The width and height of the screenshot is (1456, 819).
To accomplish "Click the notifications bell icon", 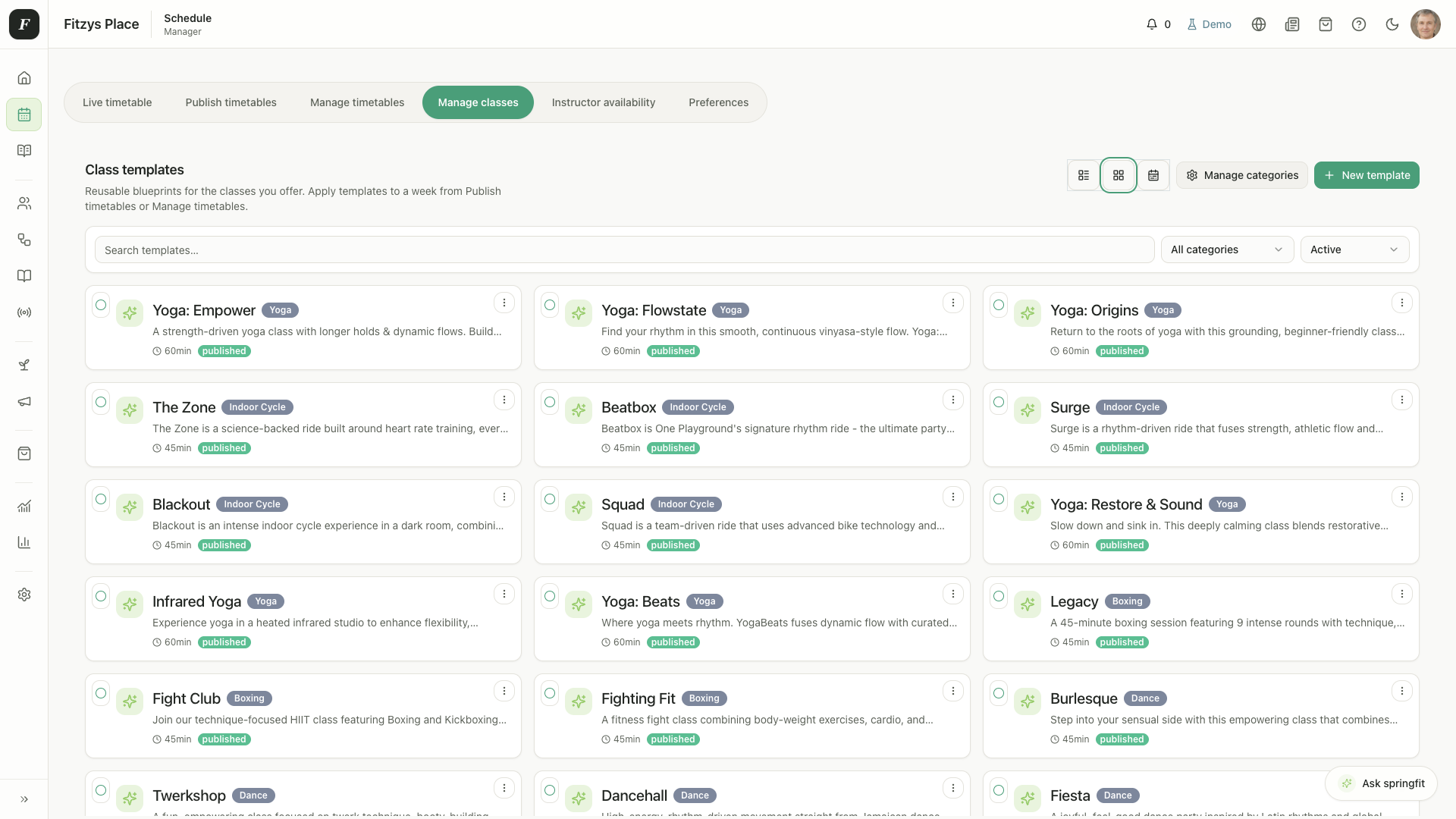I will pyautogui.click(x=1151, y=24).
